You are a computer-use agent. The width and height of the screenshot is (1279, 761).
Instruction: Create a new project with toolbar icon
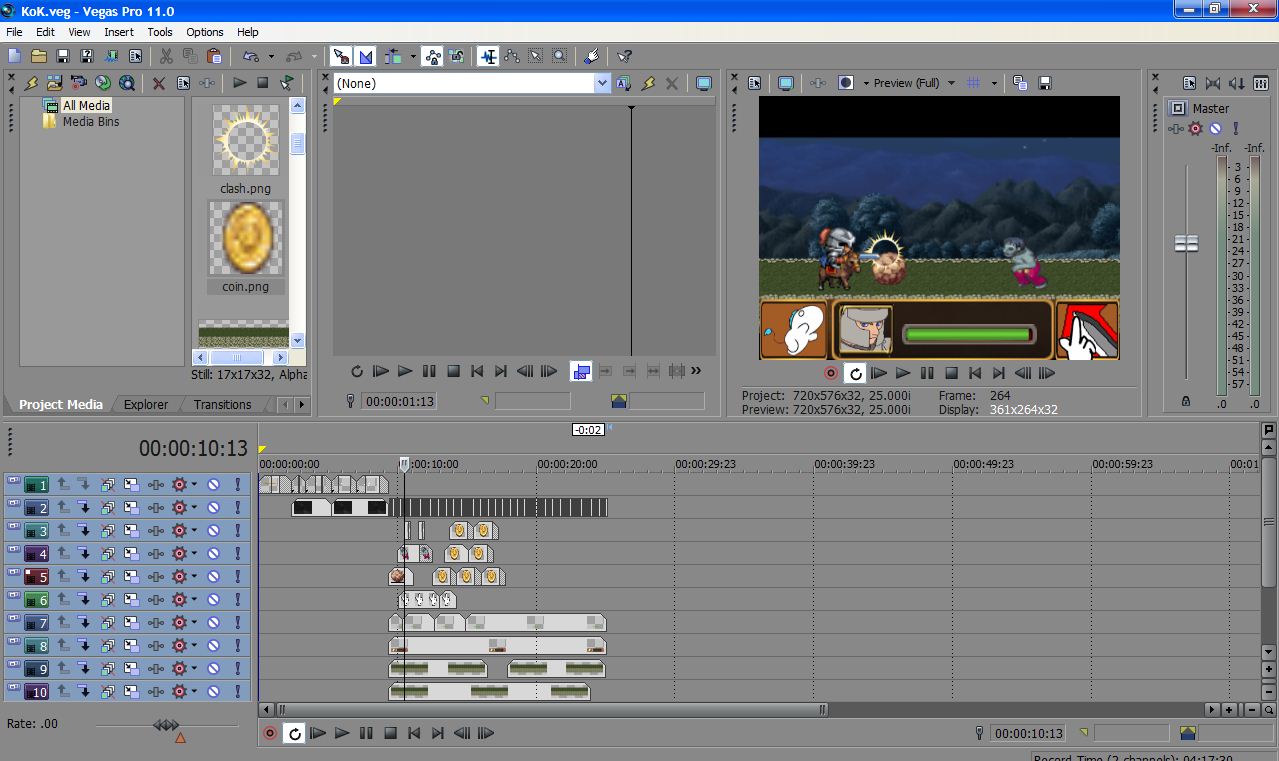coord(14,56)
